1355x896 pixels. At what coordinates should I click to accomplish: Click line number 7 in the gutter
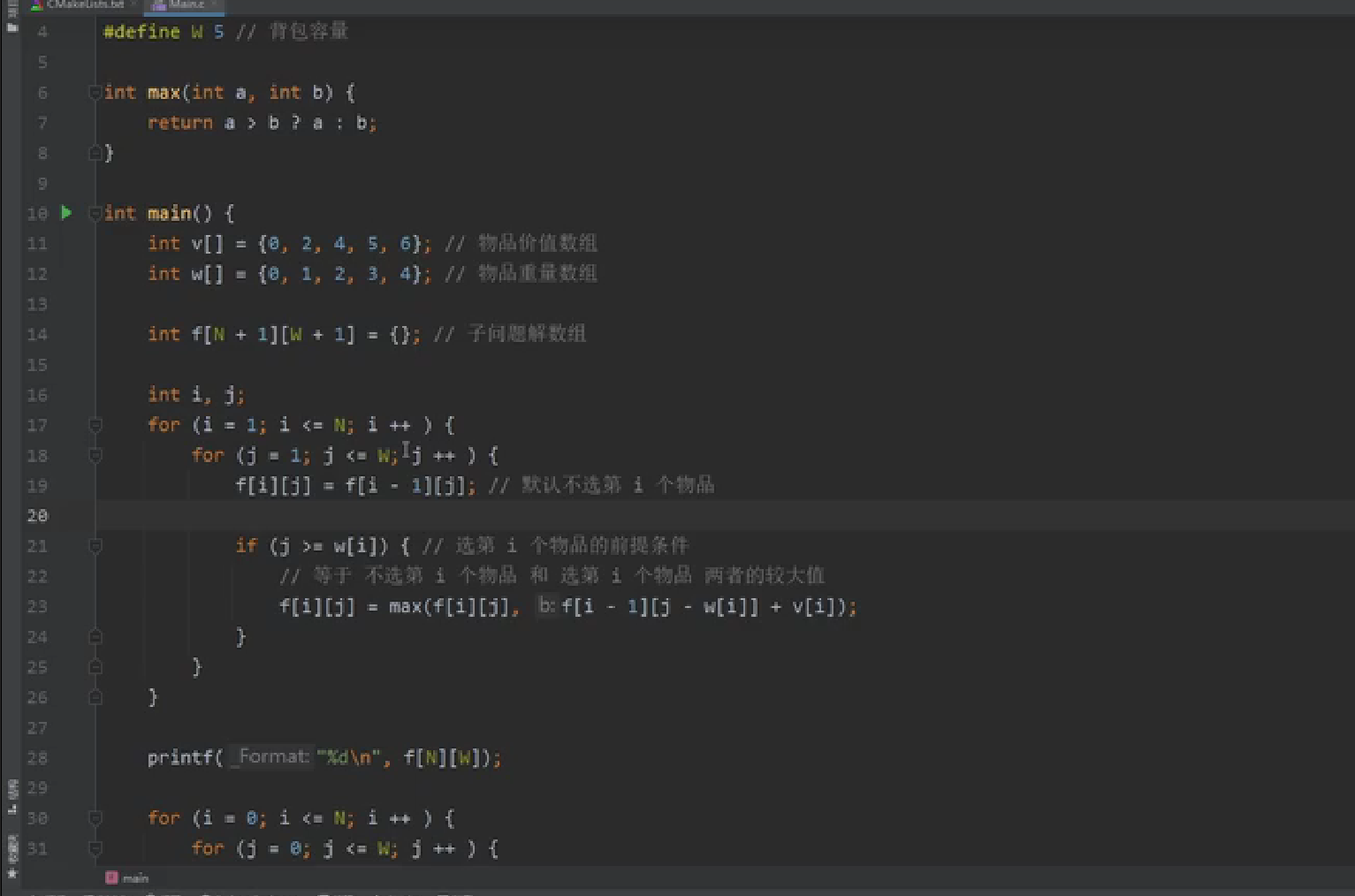42,123
